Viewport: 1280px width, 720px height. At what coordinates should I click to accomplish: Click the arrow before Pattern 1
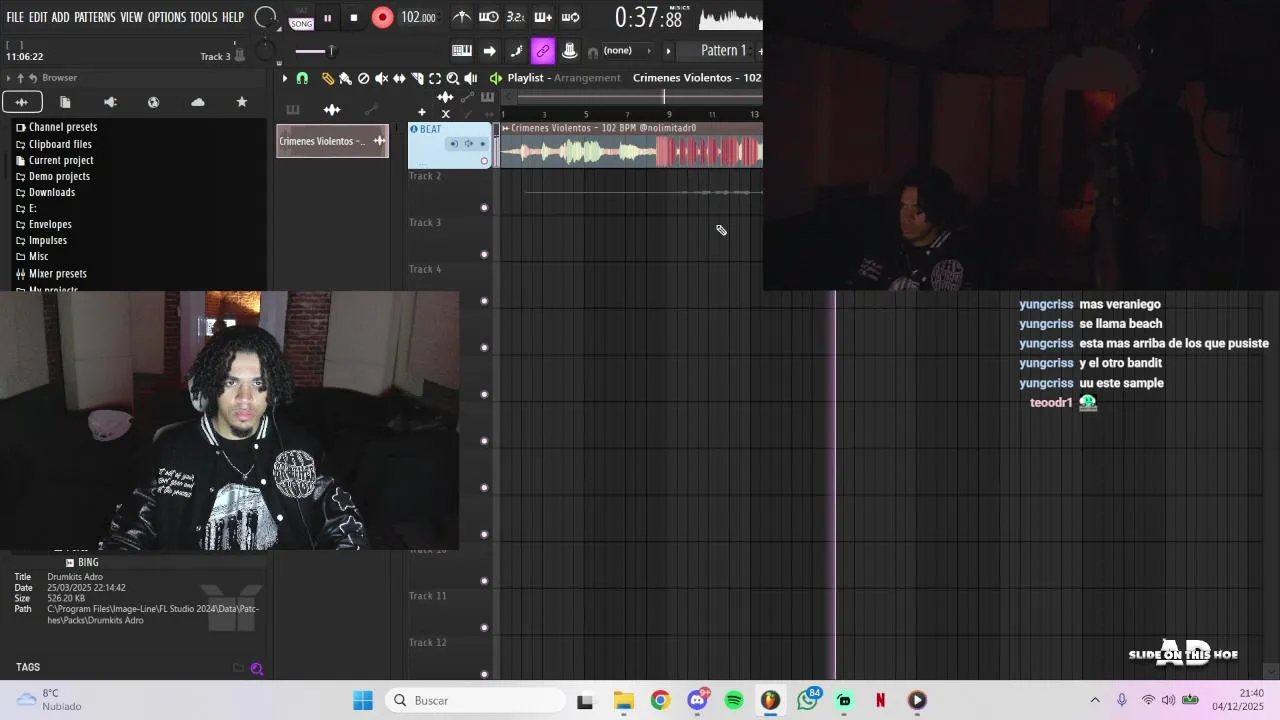point(668,51)
